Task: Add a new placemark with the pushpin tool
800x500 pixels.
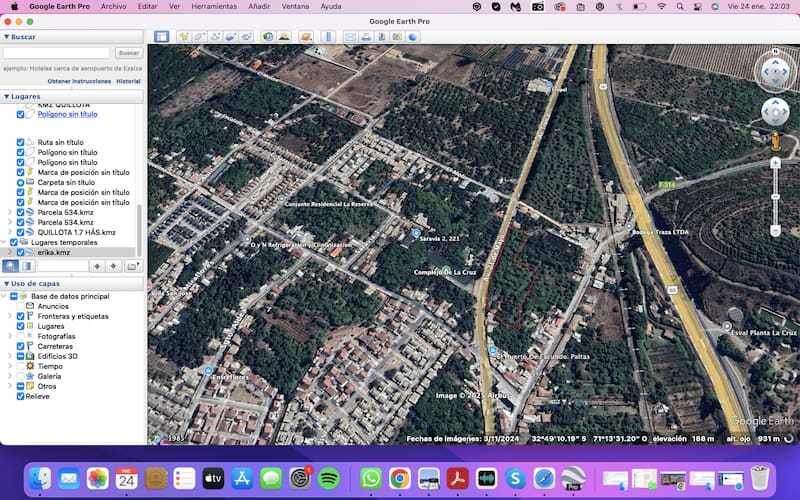Action: [x=184, y=37]
